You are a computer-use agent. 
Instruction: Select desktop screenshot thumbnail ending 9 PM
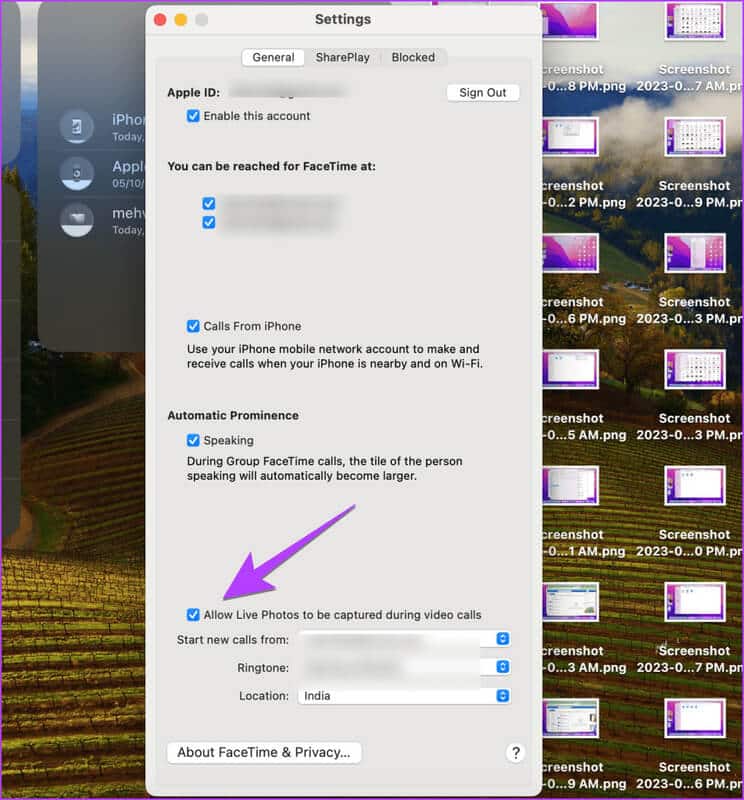tap(695, 137)
